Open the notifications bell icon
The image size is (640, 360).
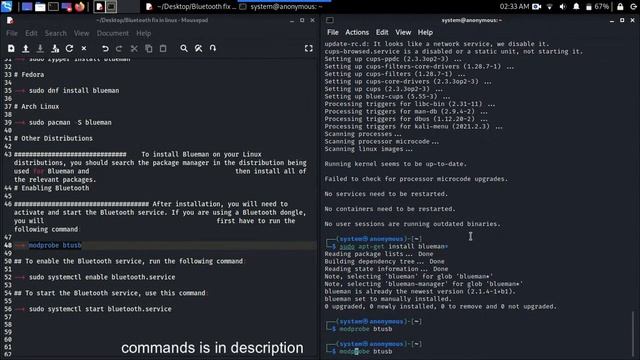pyautogui.click(x=576, y=7)
